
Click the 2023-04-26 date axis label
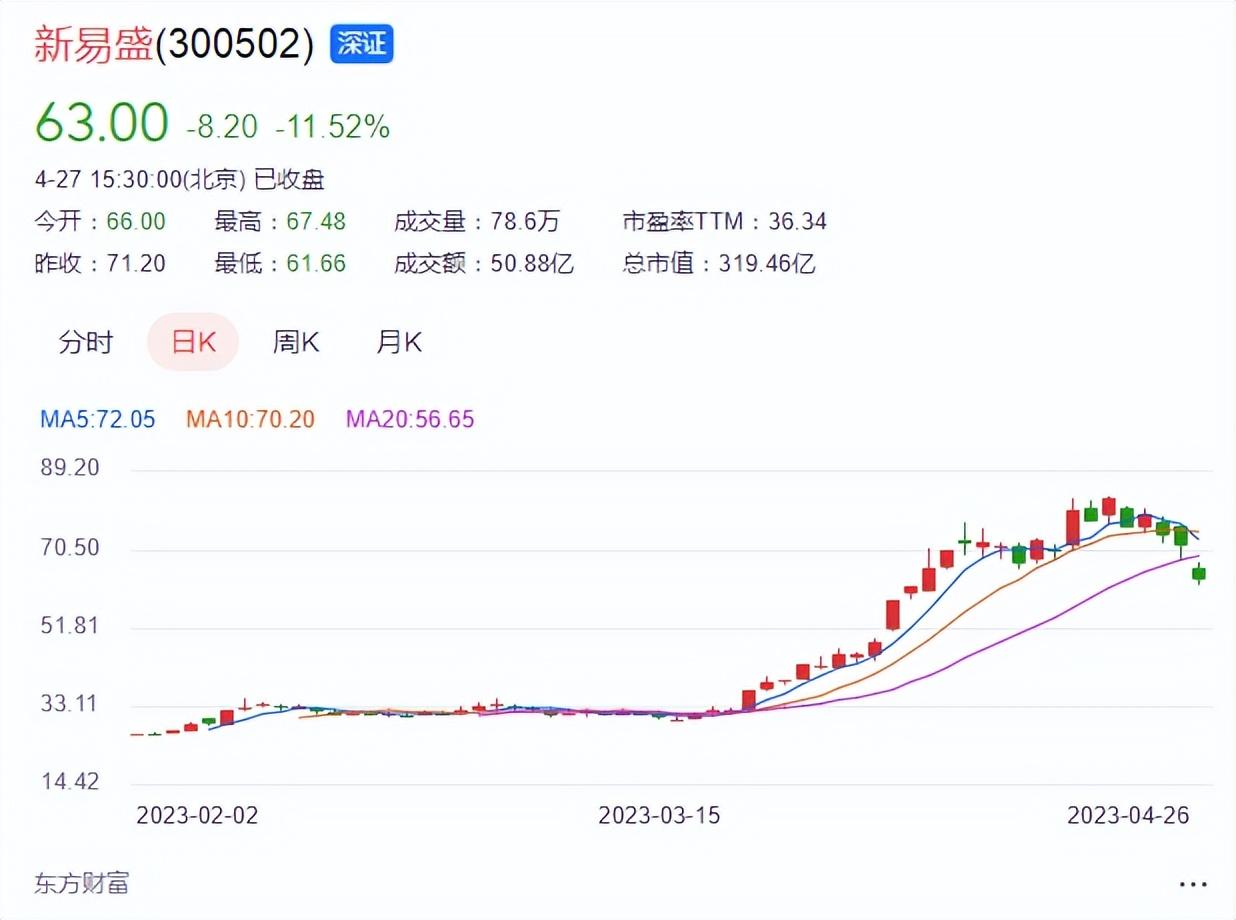pos(1129,815)
